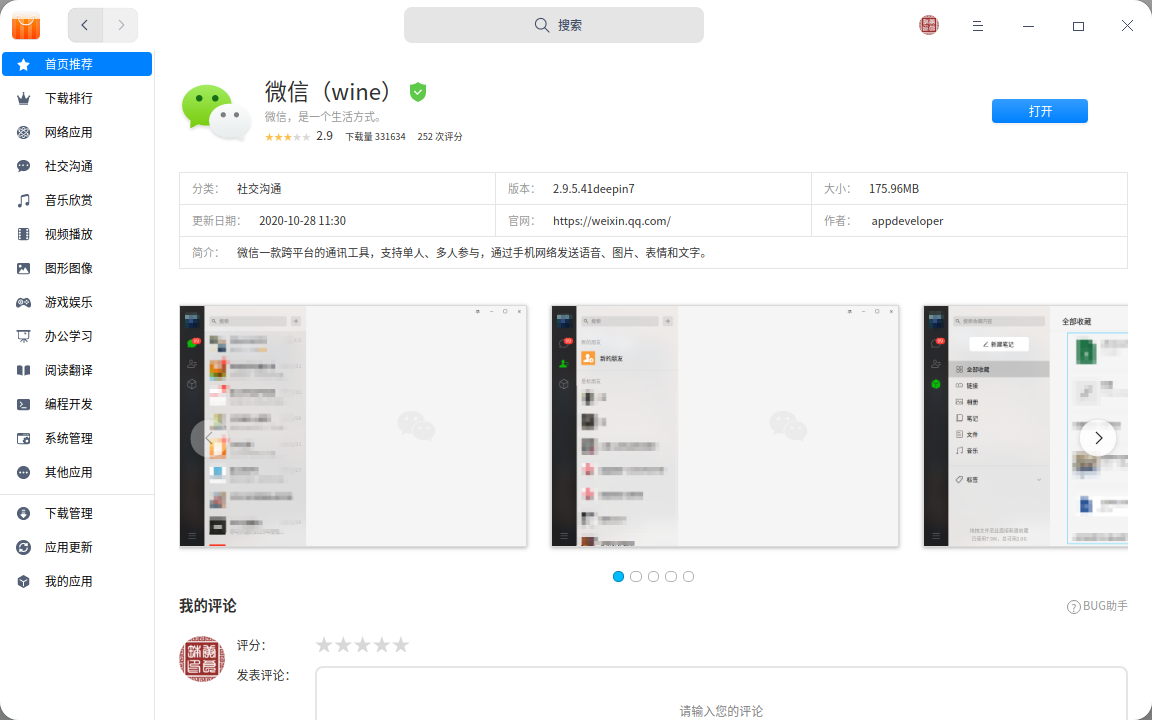Click the globe icon for 网络应用
Viewport: 1152px width, 720px height.
point(24,132)
